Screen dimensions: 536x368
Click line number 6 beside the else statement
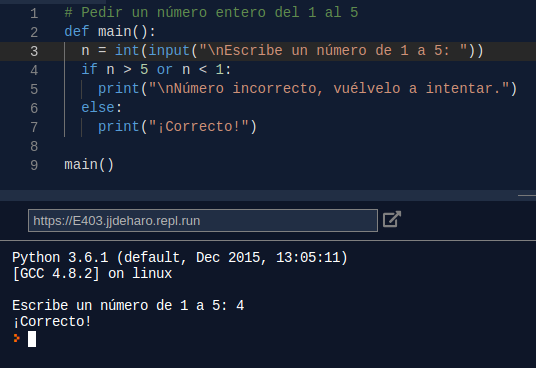point(34,108)
